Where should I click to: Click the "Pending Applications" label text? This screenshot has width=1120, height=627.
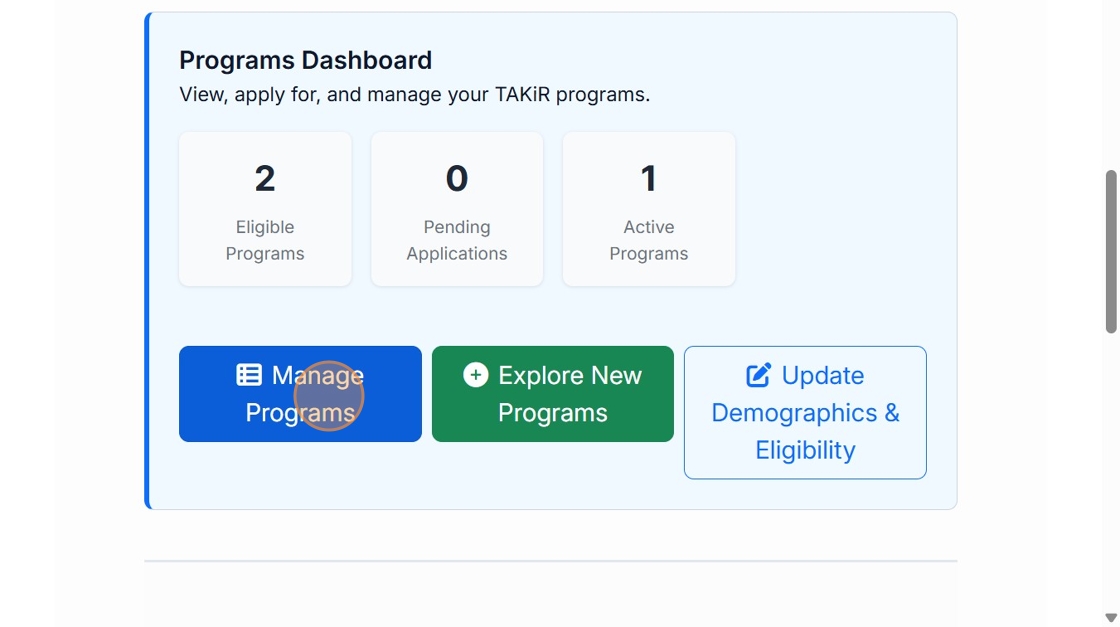[457, 240]
